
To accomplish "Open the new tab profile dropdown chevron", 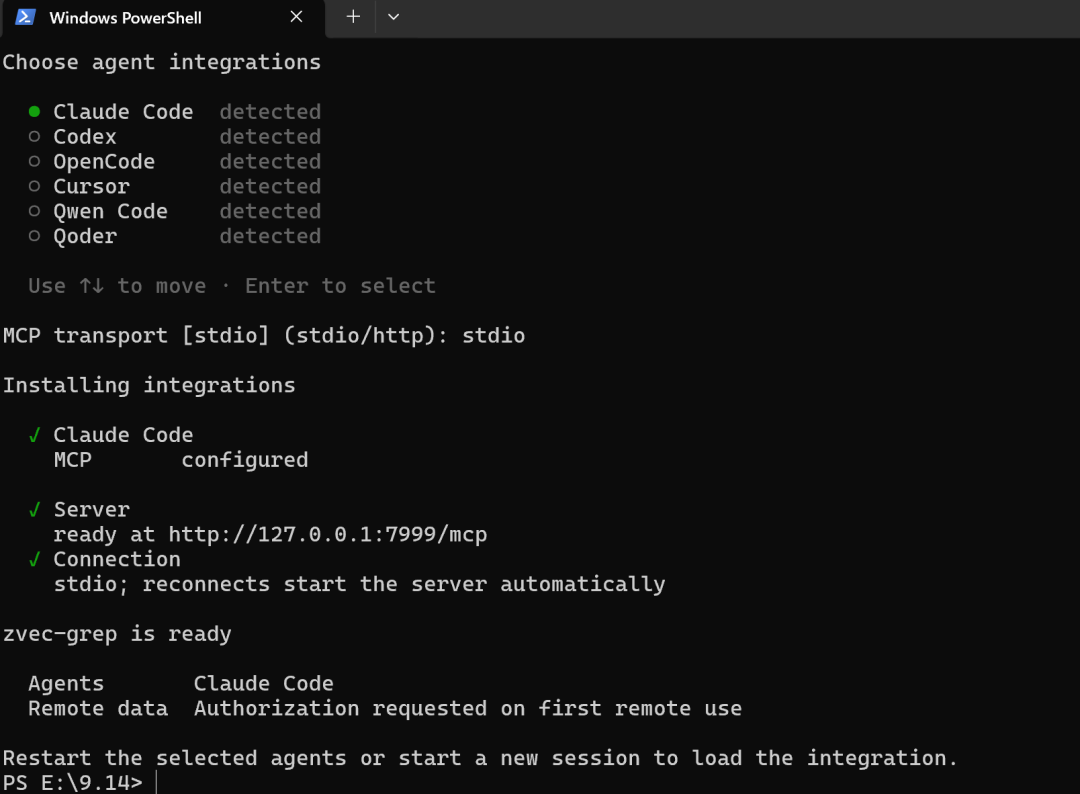I will [x=393, y=17].
